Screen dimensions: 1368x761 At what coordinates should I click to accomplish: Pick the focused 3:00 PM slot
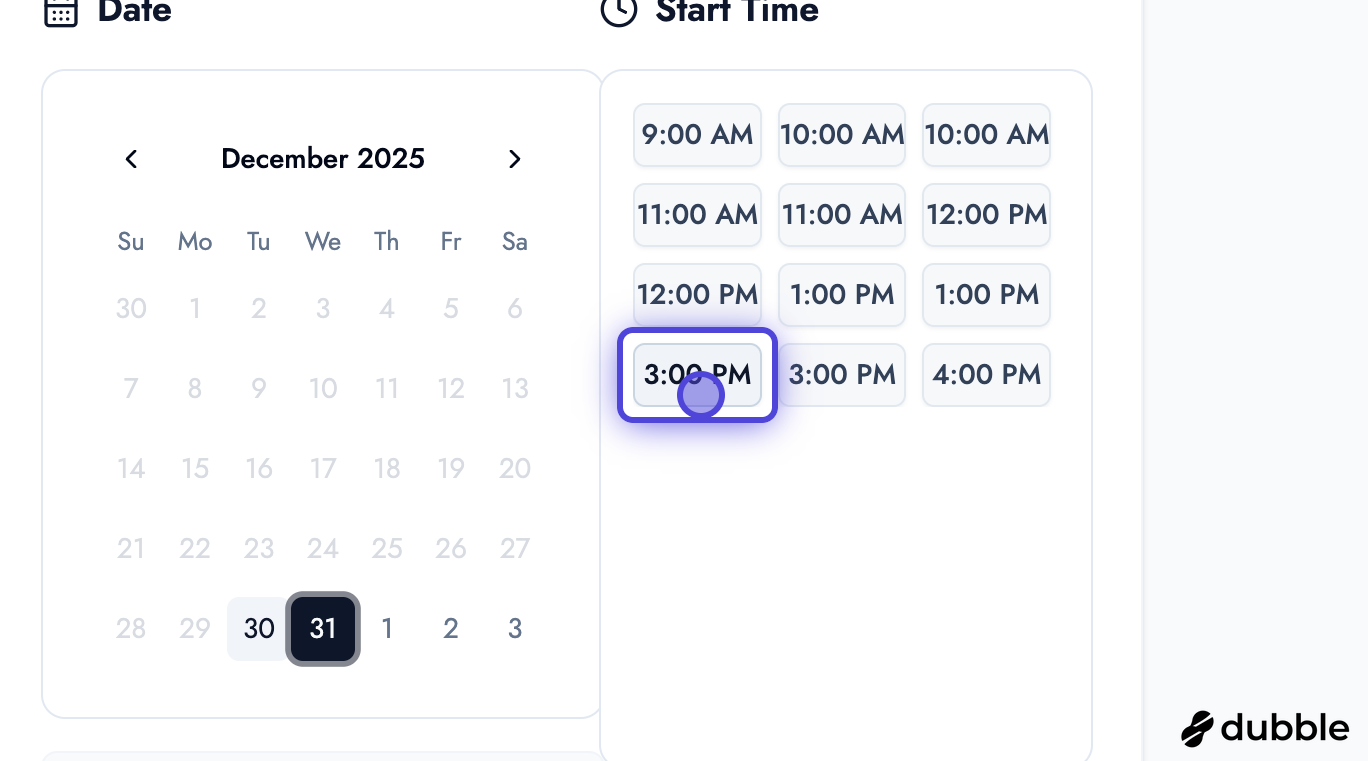[x=697, y=375]
